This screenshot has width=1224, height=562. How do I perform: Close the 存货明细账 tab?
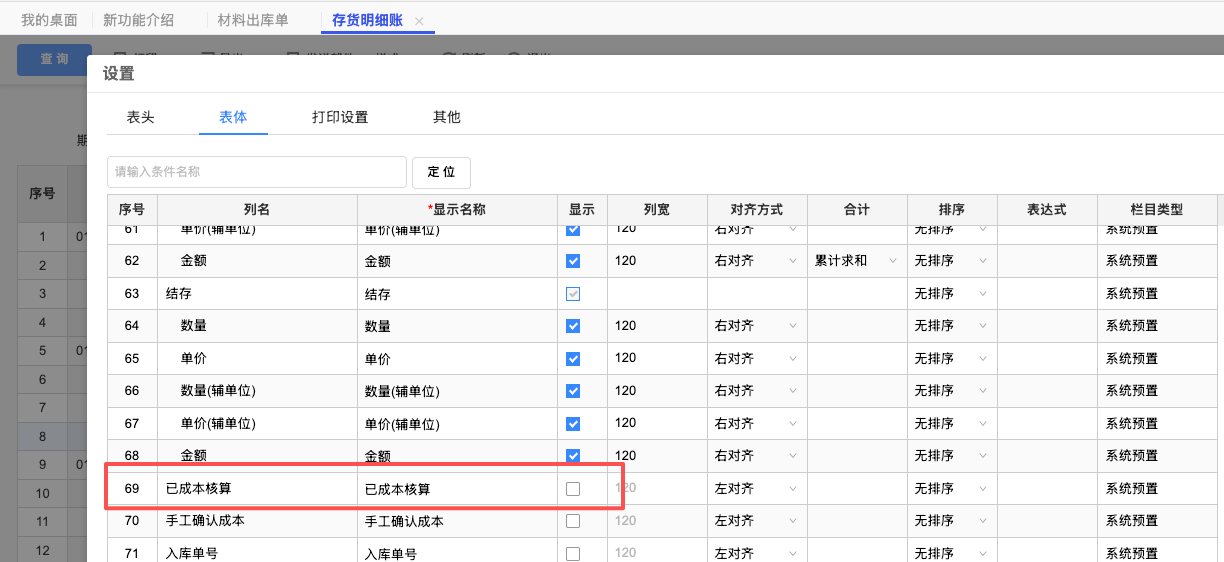[419, 21]
